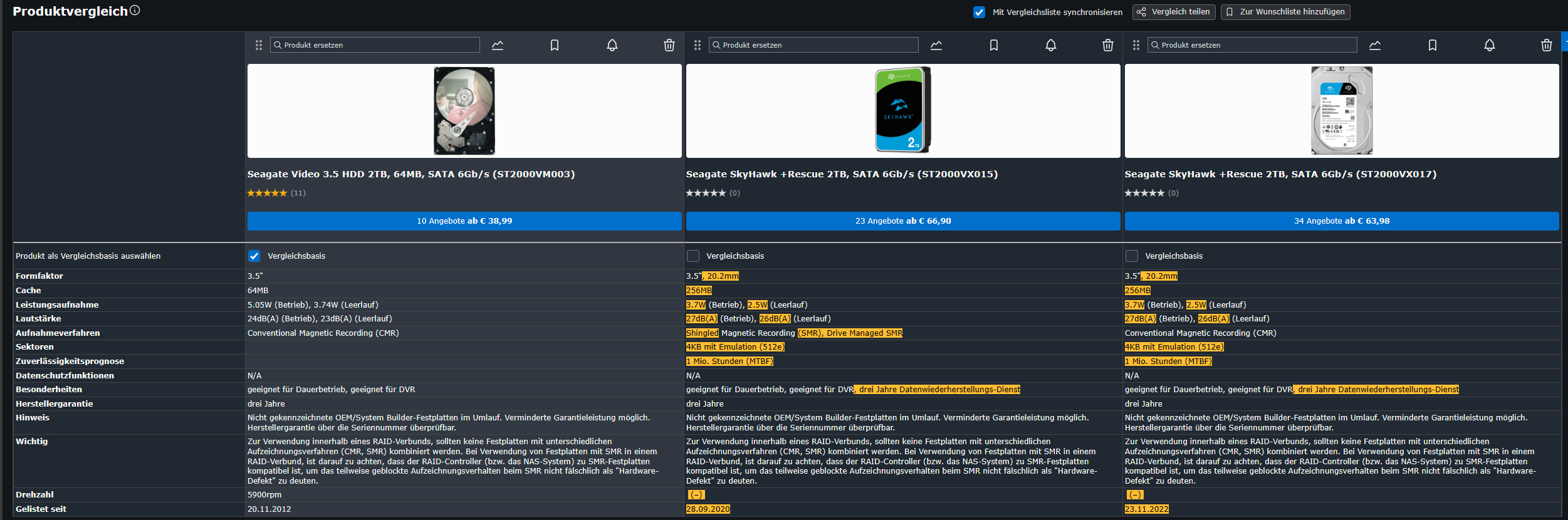Grab the drag handle of ST2000VX015 column

698,45
